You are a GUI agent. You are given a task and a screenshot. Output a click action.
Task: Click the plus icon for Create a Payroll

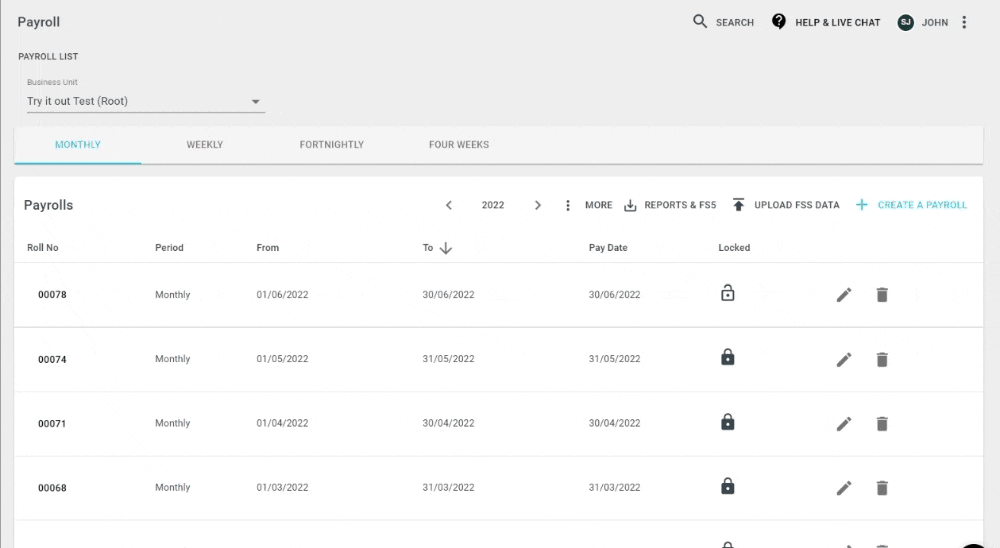click(x=862, y=205)
